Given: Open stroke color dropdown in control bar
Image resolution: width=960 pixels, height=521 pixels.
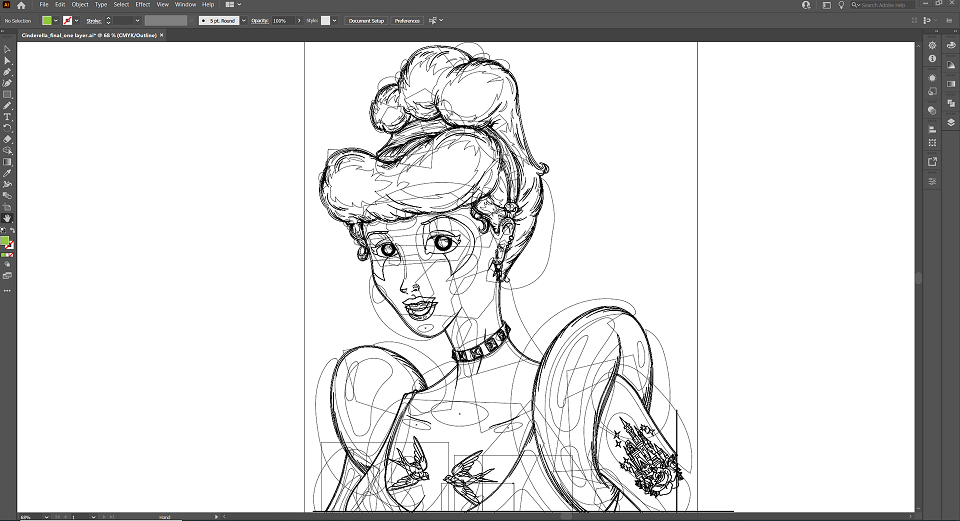Looking at the screenshot, I should tap(77, 20).
